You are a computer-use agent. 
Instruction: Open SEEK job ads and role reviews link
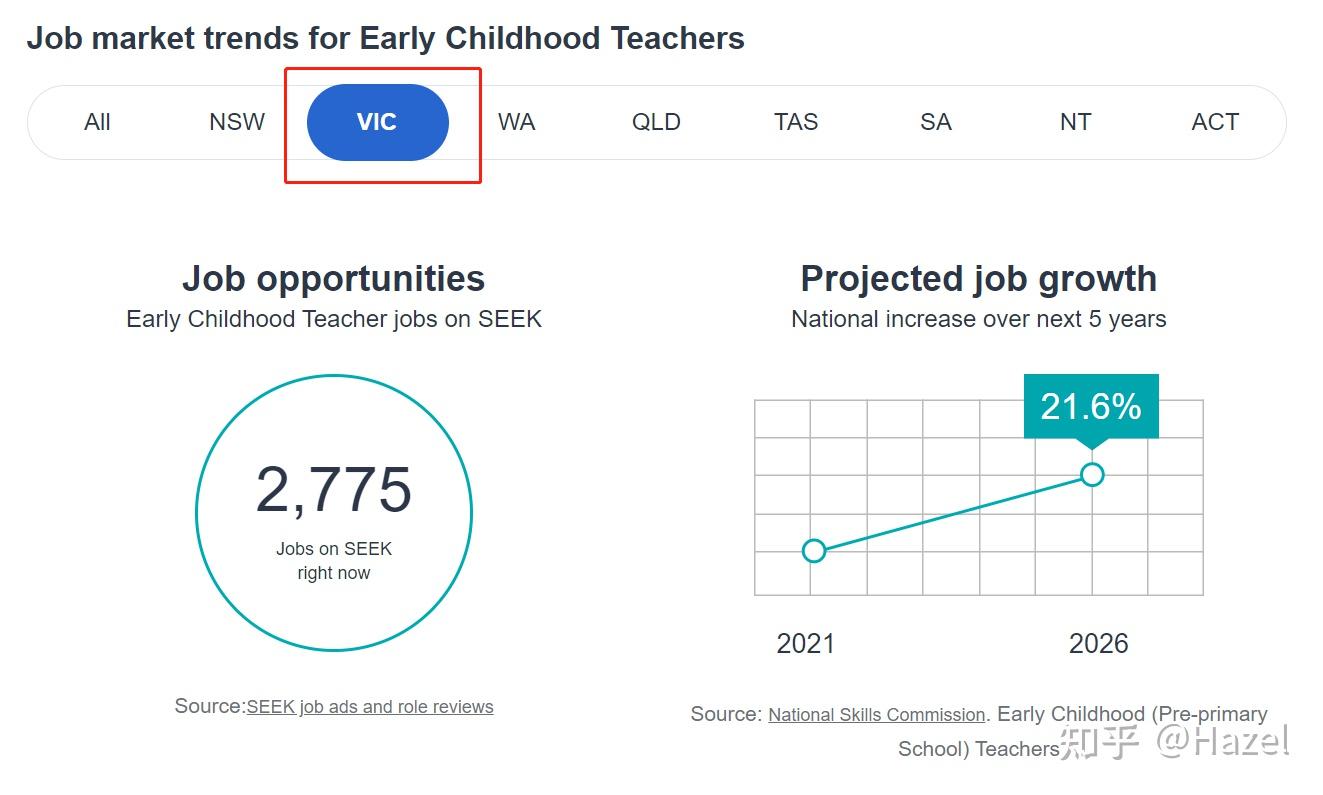[370, 707]
